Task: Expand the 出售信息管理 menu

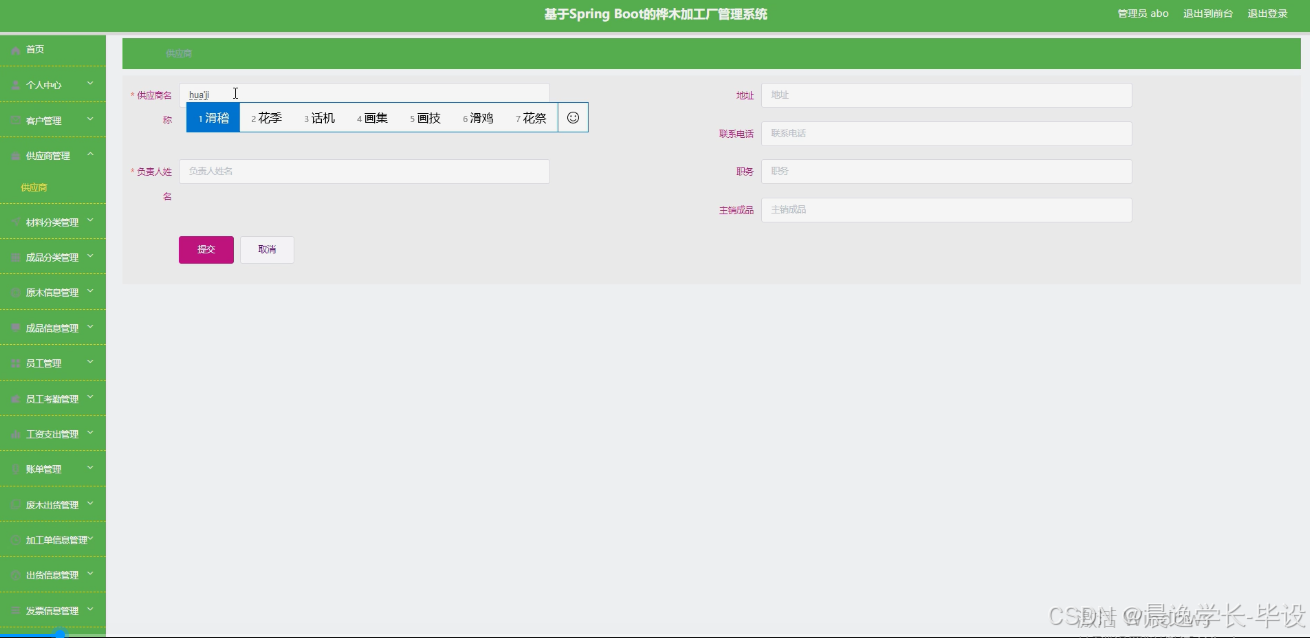Action: click(x=52, y=574)
